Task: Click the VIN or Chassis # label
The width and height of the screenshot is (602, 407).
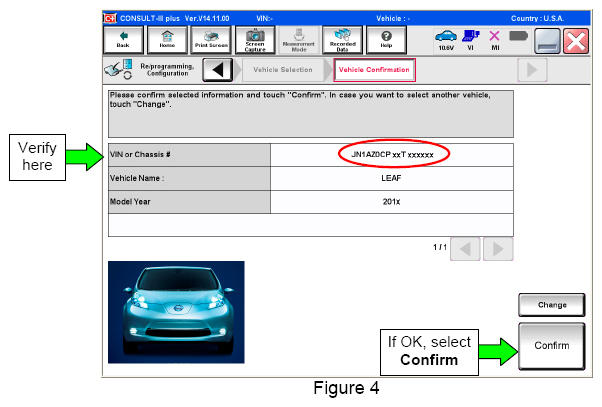Action: 140,154
